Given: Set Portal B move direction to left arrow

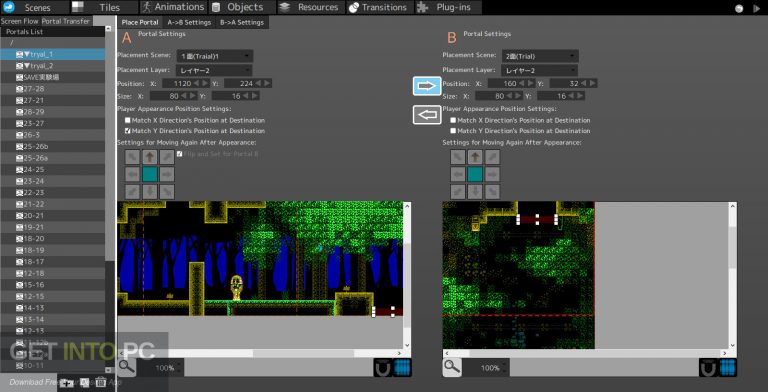Looking at the screenshot, I should pyautogui.click(x=458, y=174).
